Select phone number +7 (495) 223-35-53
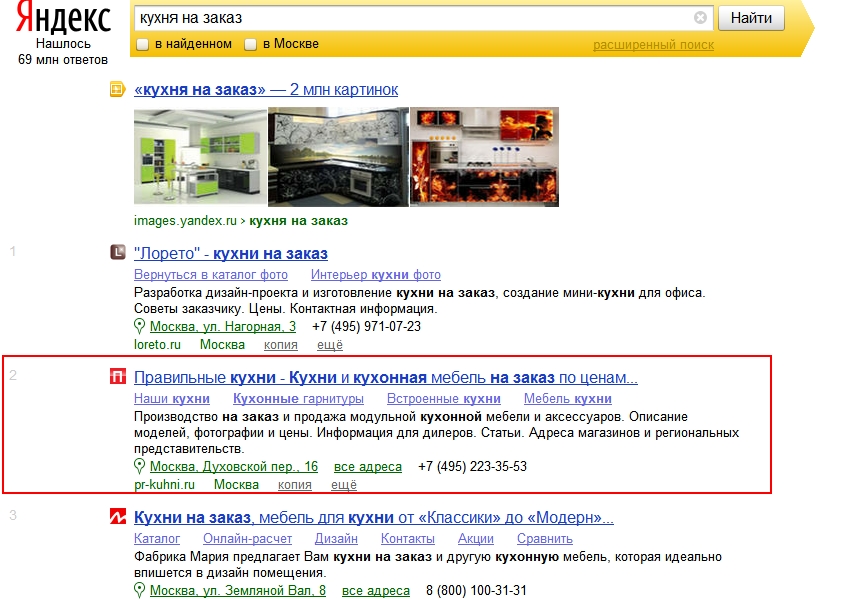 tap(473, 466)
